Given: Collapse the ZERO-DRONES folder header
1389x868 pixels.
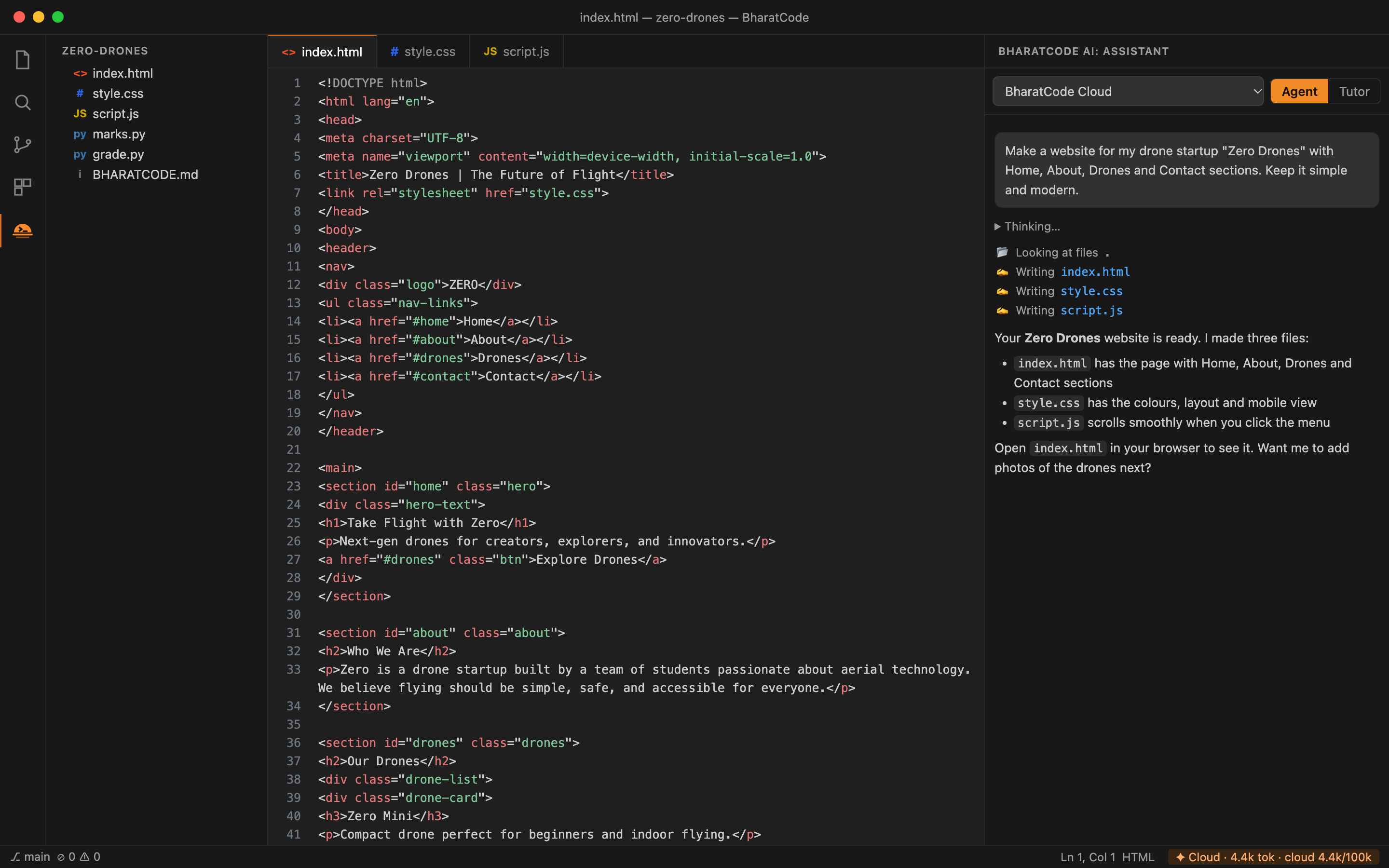Looking at the screenshot, I should pos(105,51).
